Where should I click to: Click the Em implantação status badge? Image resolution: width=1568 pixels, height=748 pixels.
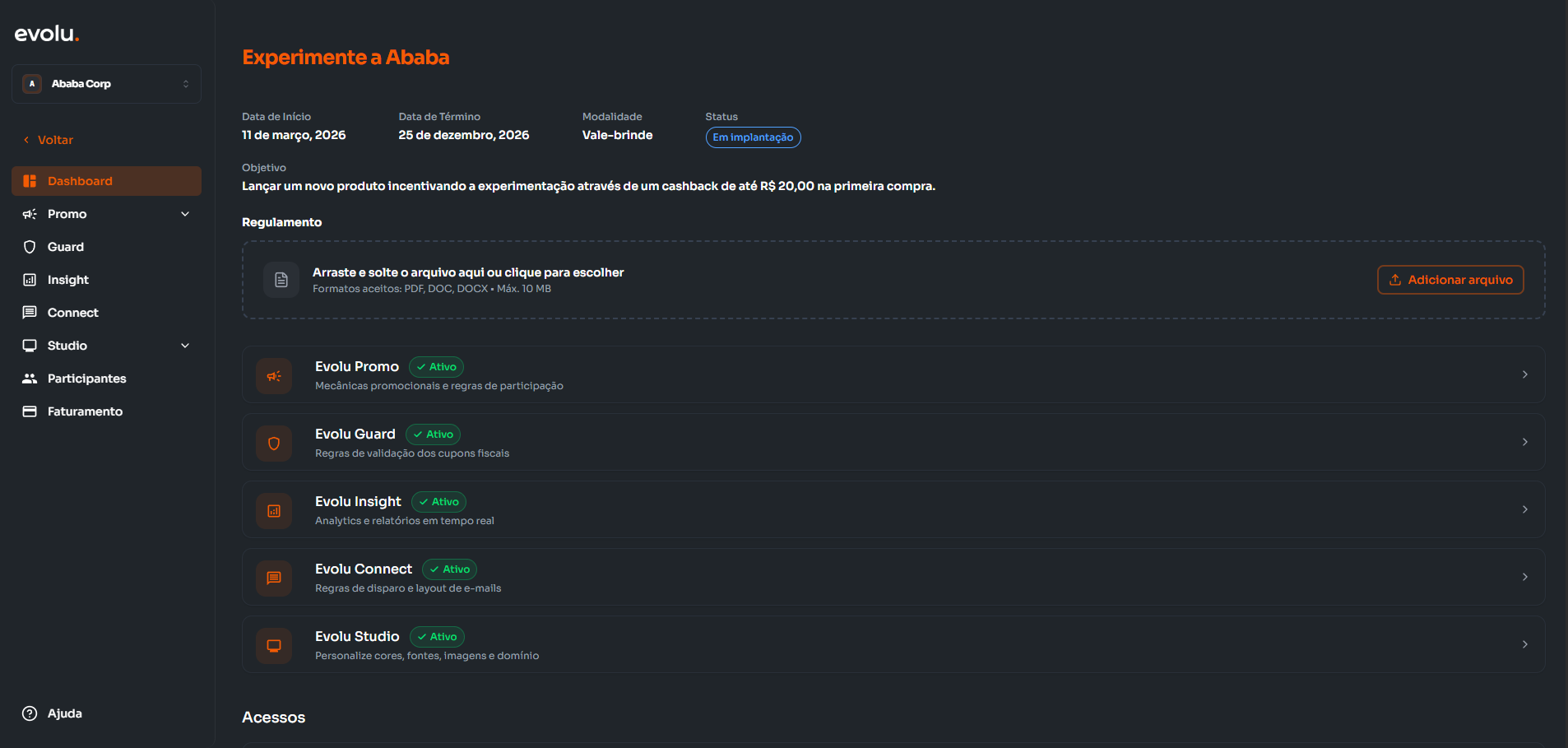point(753,137)
